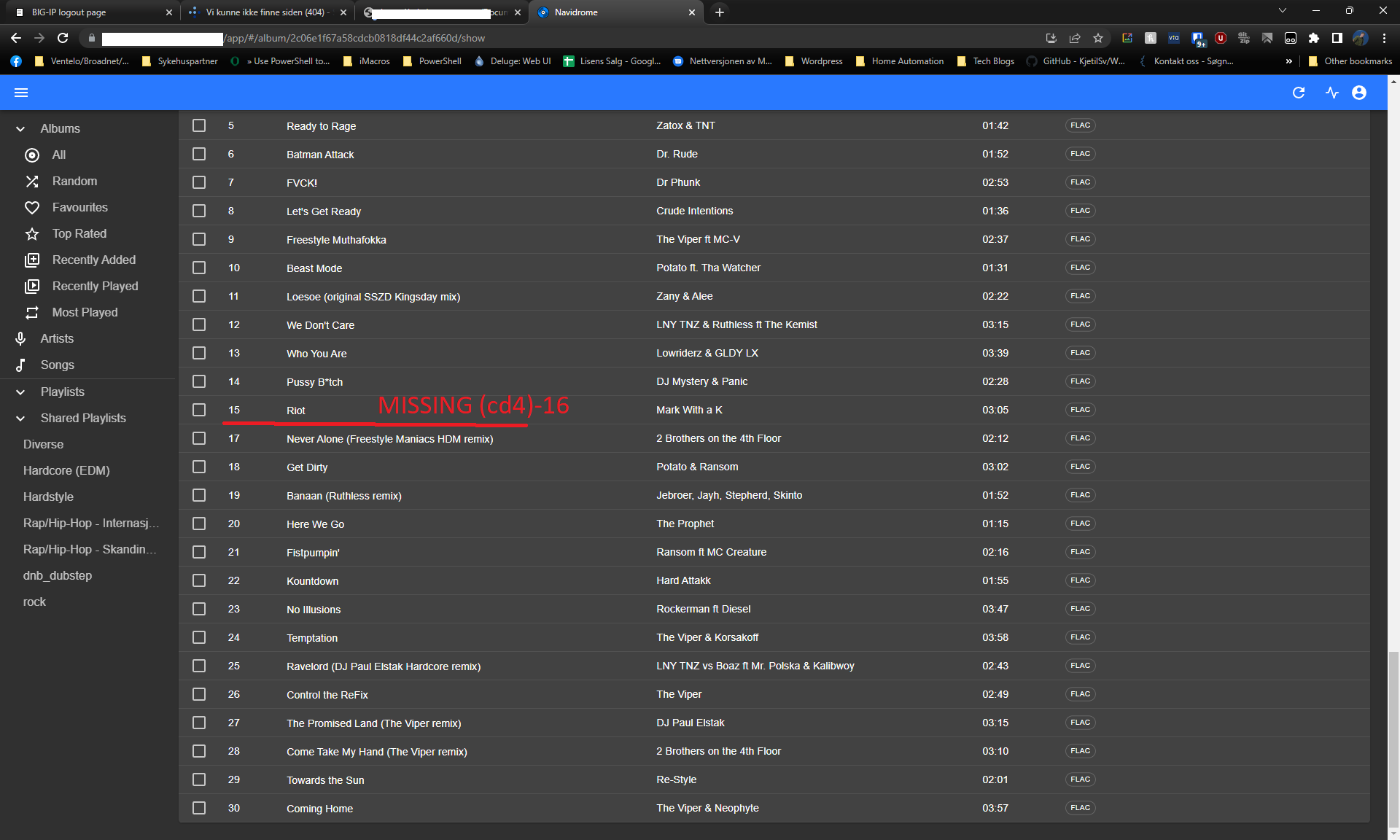Tick the checkbox next to Coming Home
This screenshot has width=1400, height=840.
(x=199, y=808)
